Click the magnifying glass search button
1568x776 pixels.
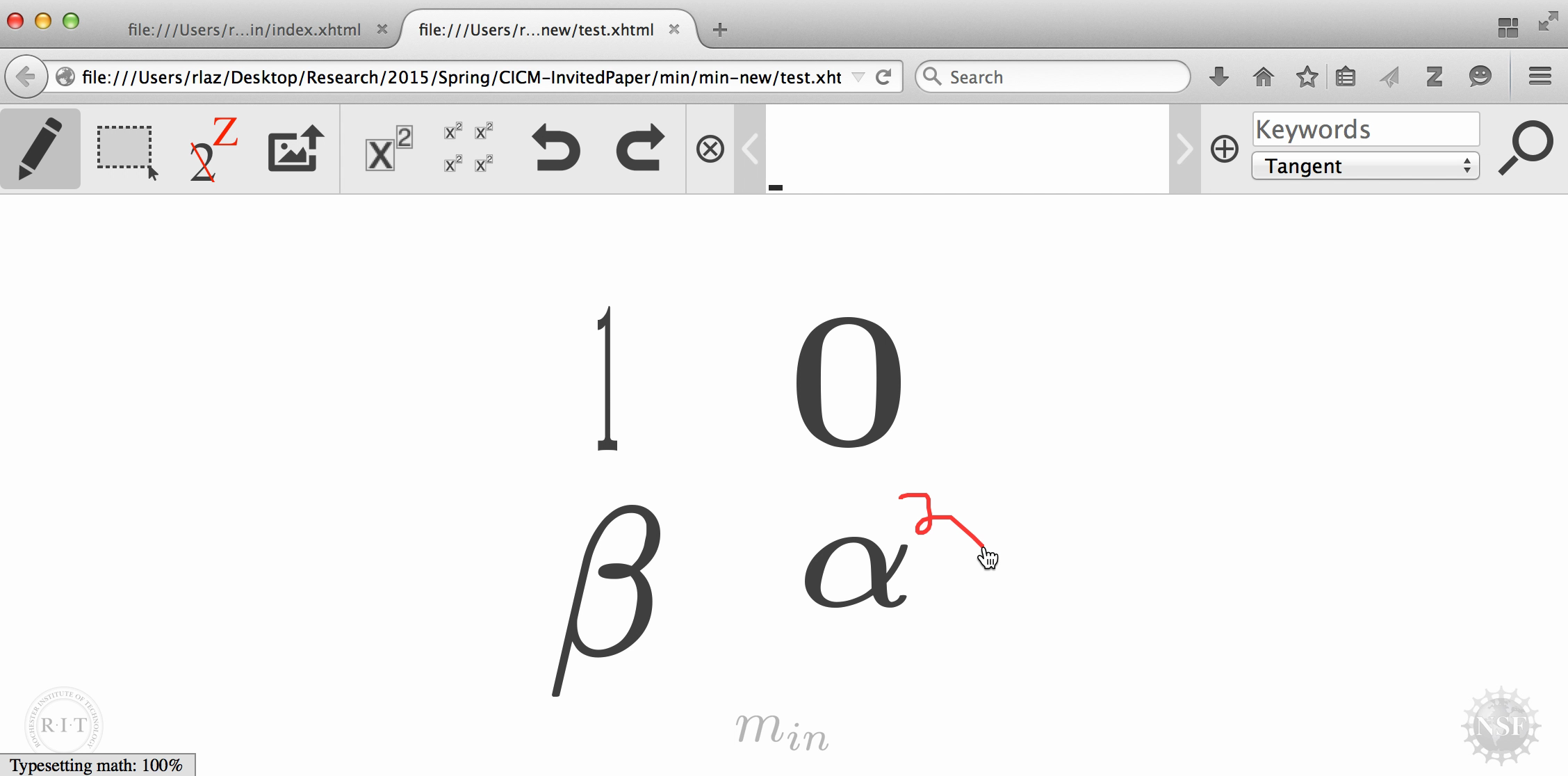pyautogui.click(x=1525, y=147)
